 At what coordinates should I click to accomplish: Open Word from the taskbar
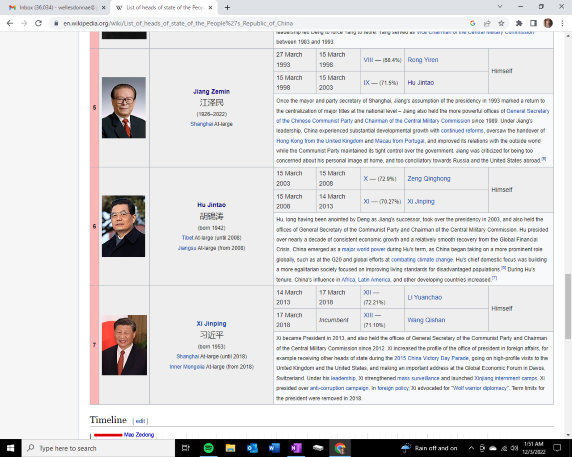274,448
